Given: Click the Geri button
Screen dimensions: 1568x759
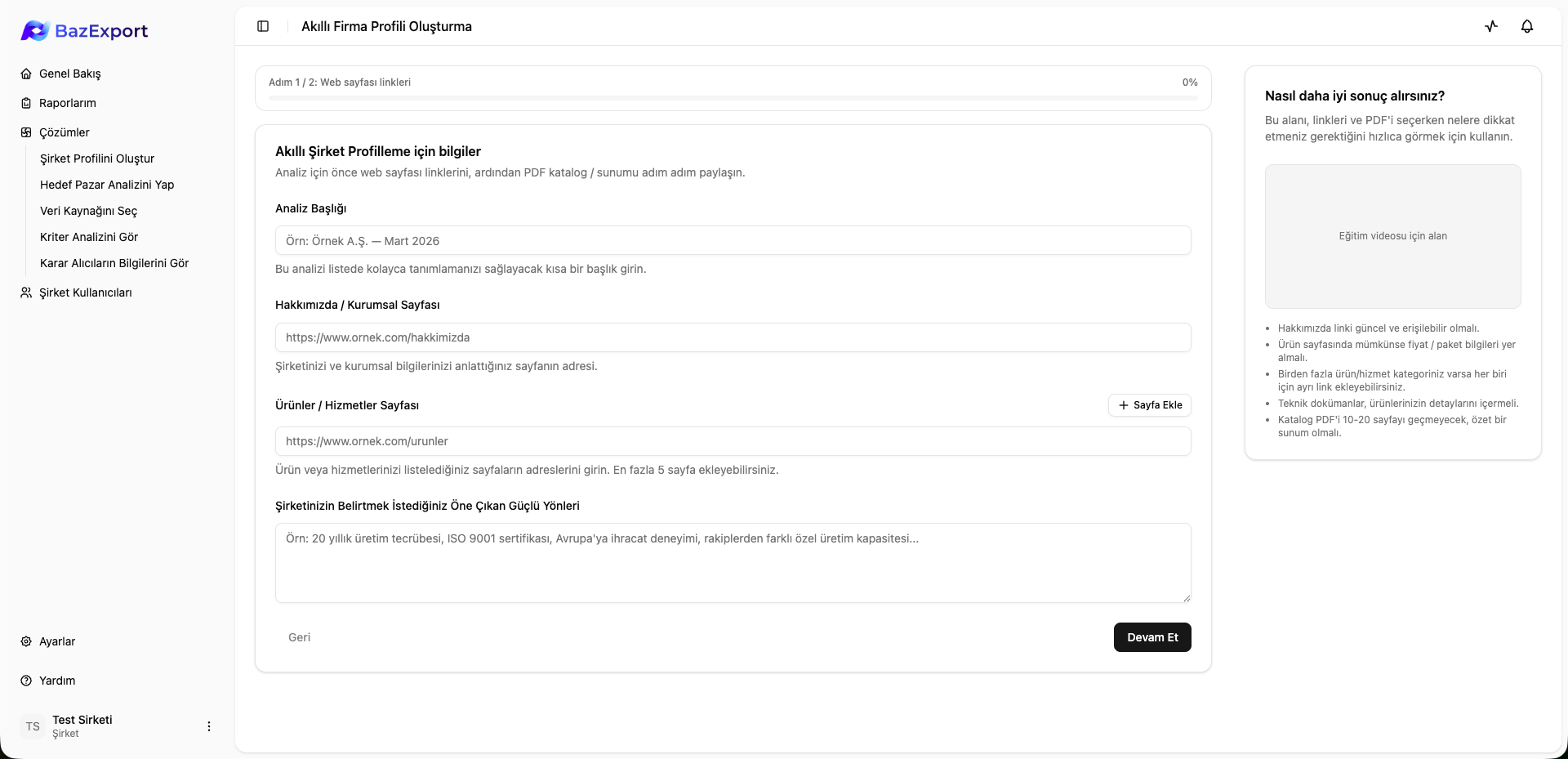Looking at the screenshot, I should 299,637.
